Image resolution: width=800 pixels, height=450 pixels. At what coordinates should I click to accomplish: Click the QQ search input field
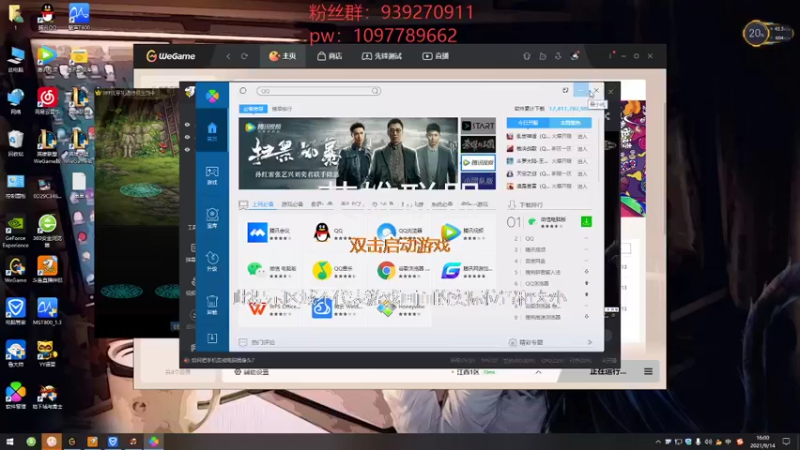click(318, 91)
